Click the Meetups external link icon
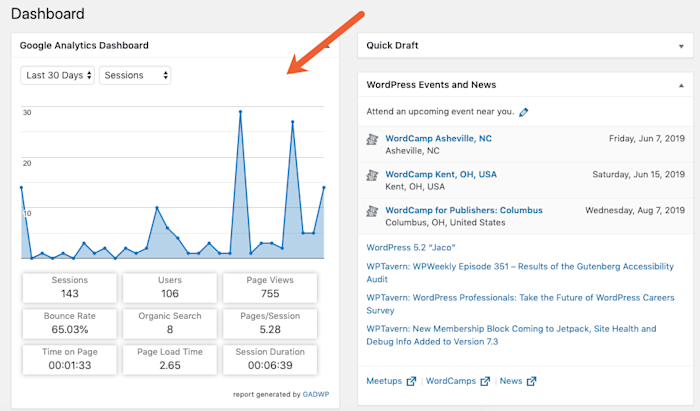The width and height of the screenshot is (700, 411). point(411,381)
